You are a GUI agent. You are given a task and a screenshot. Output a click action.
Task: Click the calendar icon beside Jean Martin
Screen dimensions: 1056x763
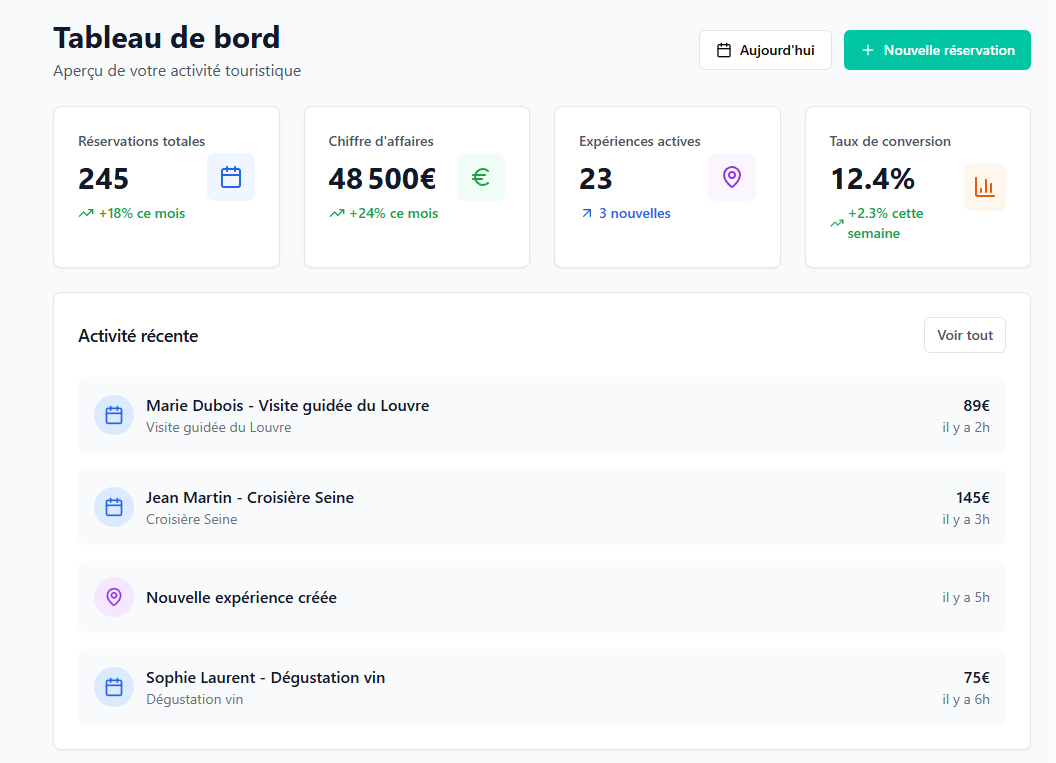[114, 507]
